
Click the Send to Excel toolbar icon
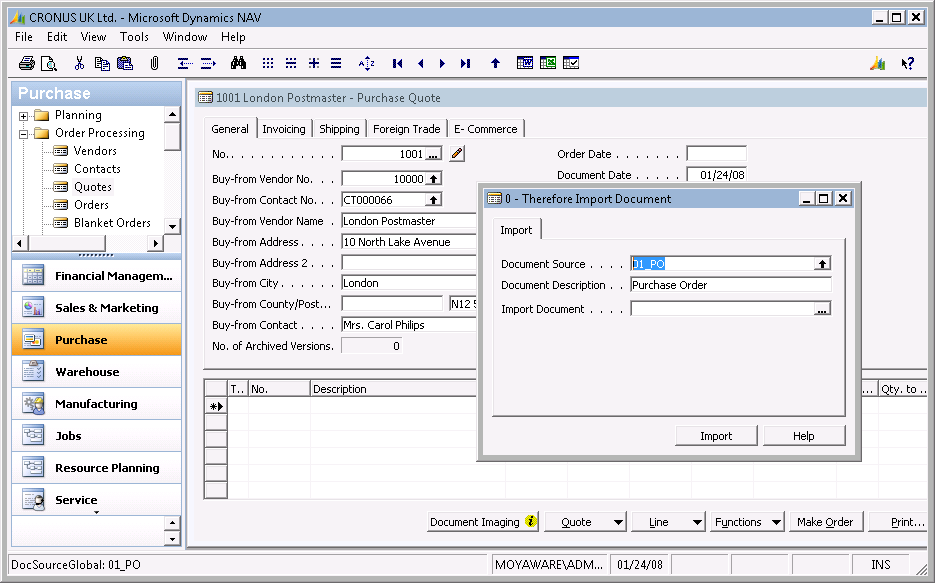547,63
